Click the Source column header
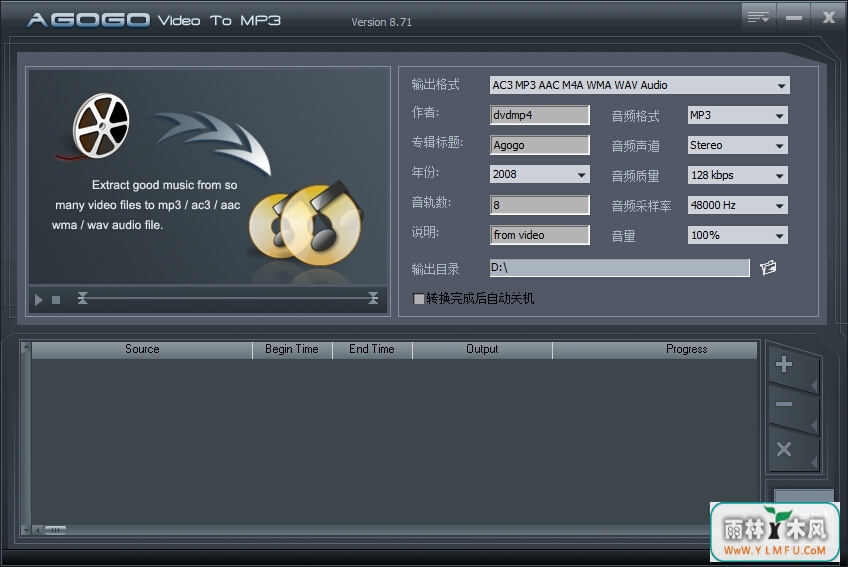 coord(142,350)
